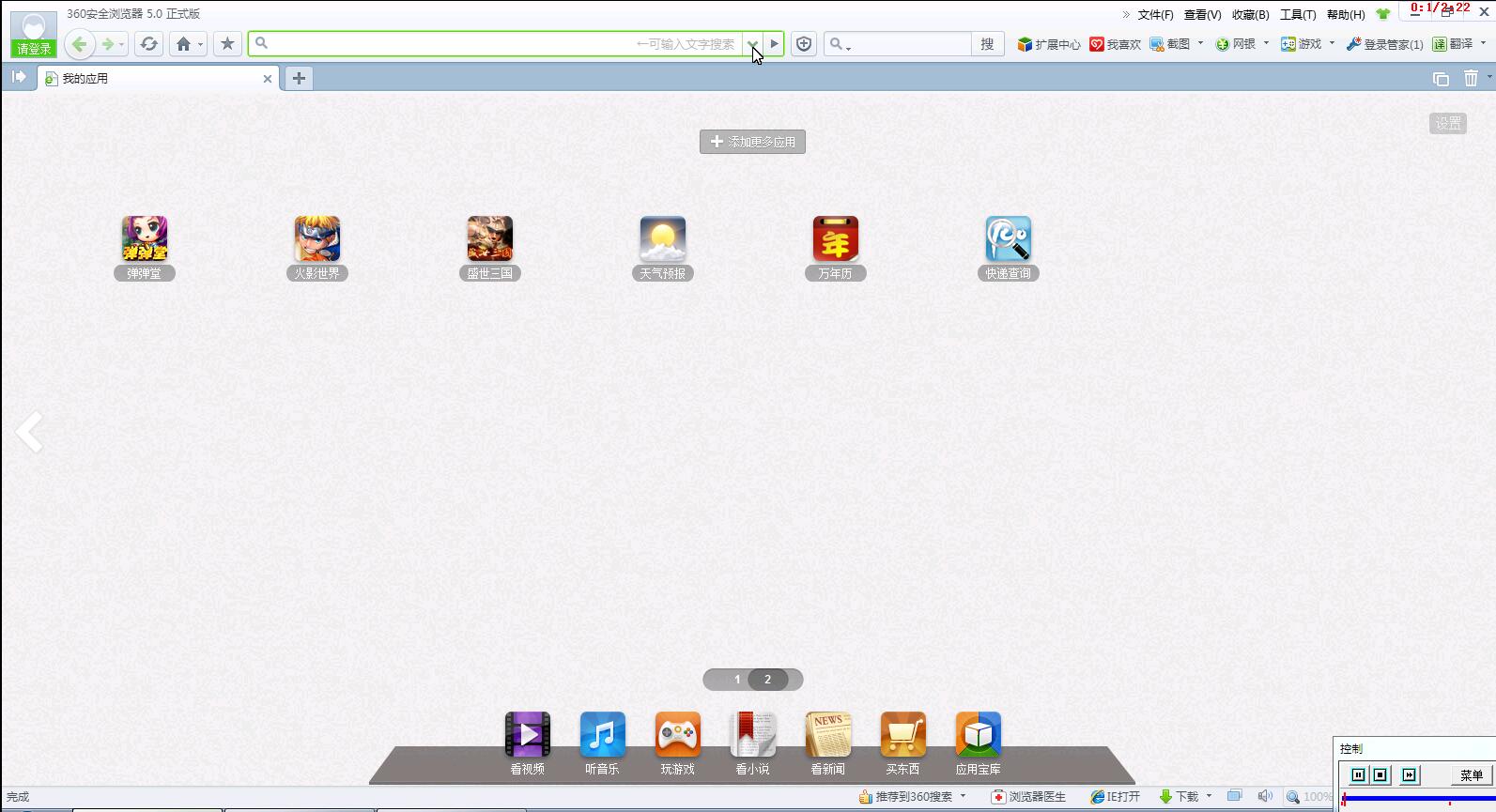
Task: Click the 菜单 button in control panel
Action: pos(1472,775)
